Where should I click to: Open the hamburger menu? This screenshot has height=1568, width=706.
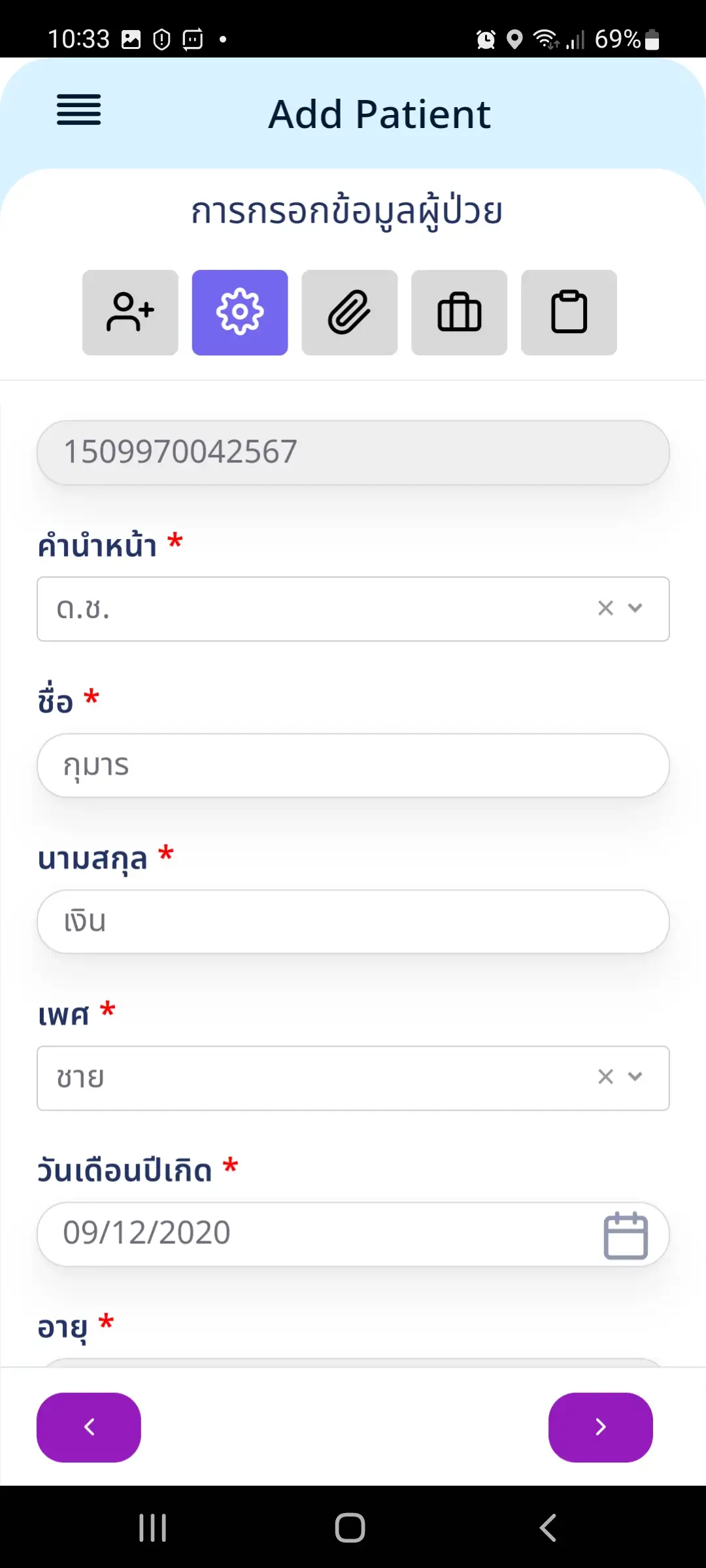[78, 110]
